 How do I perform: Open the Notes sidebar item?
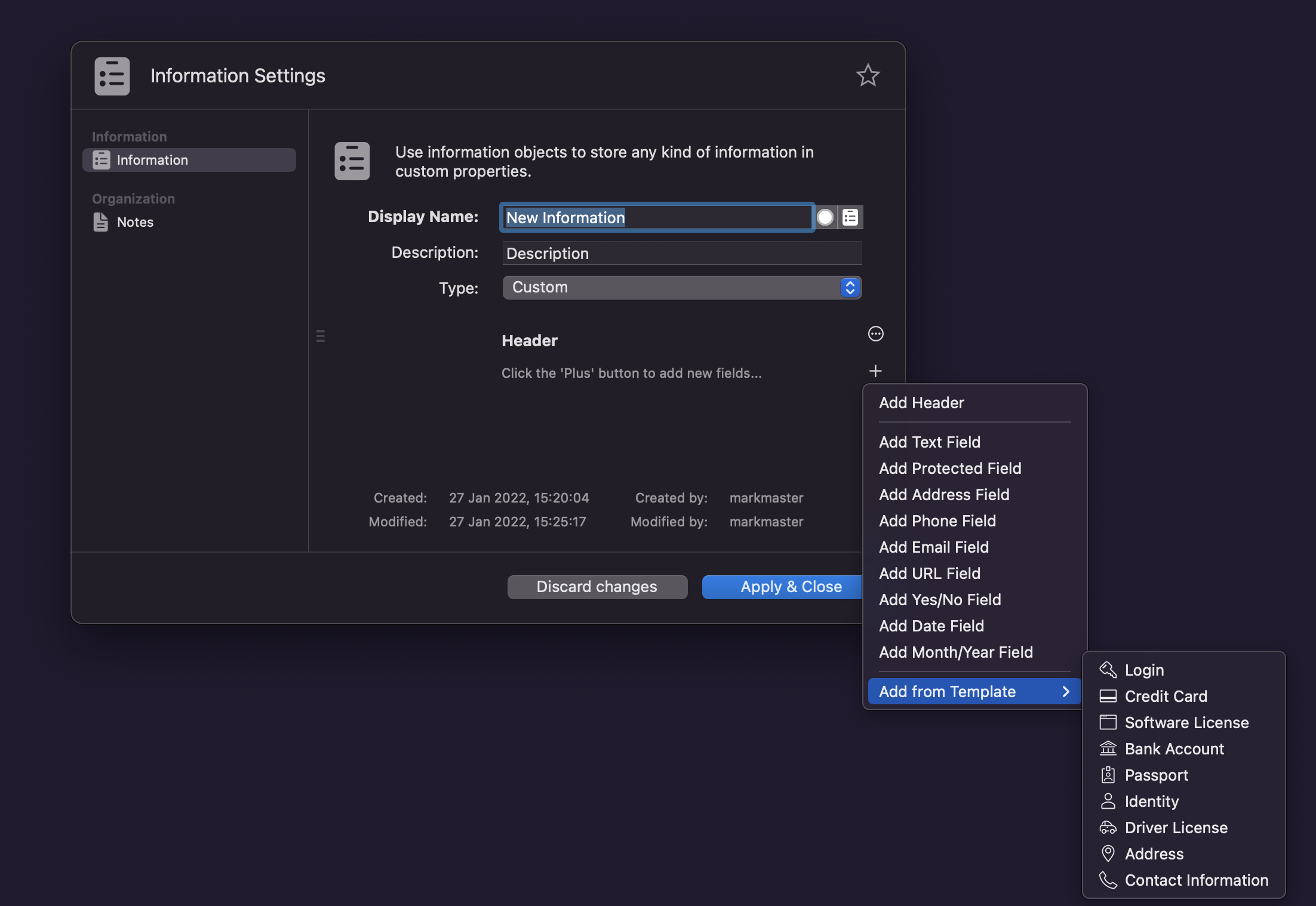pyautogui.click(x=135, y=222)
